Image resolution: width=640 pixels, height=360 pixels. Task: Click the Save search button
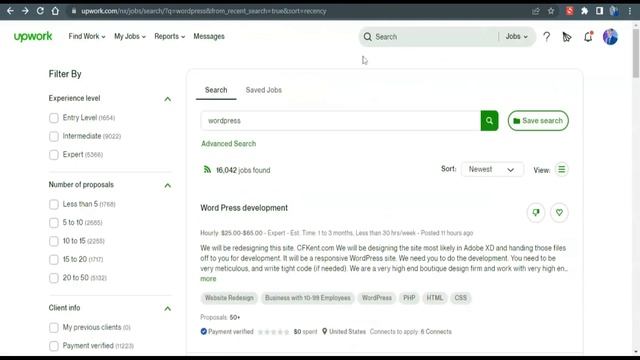tap(538, 121)
